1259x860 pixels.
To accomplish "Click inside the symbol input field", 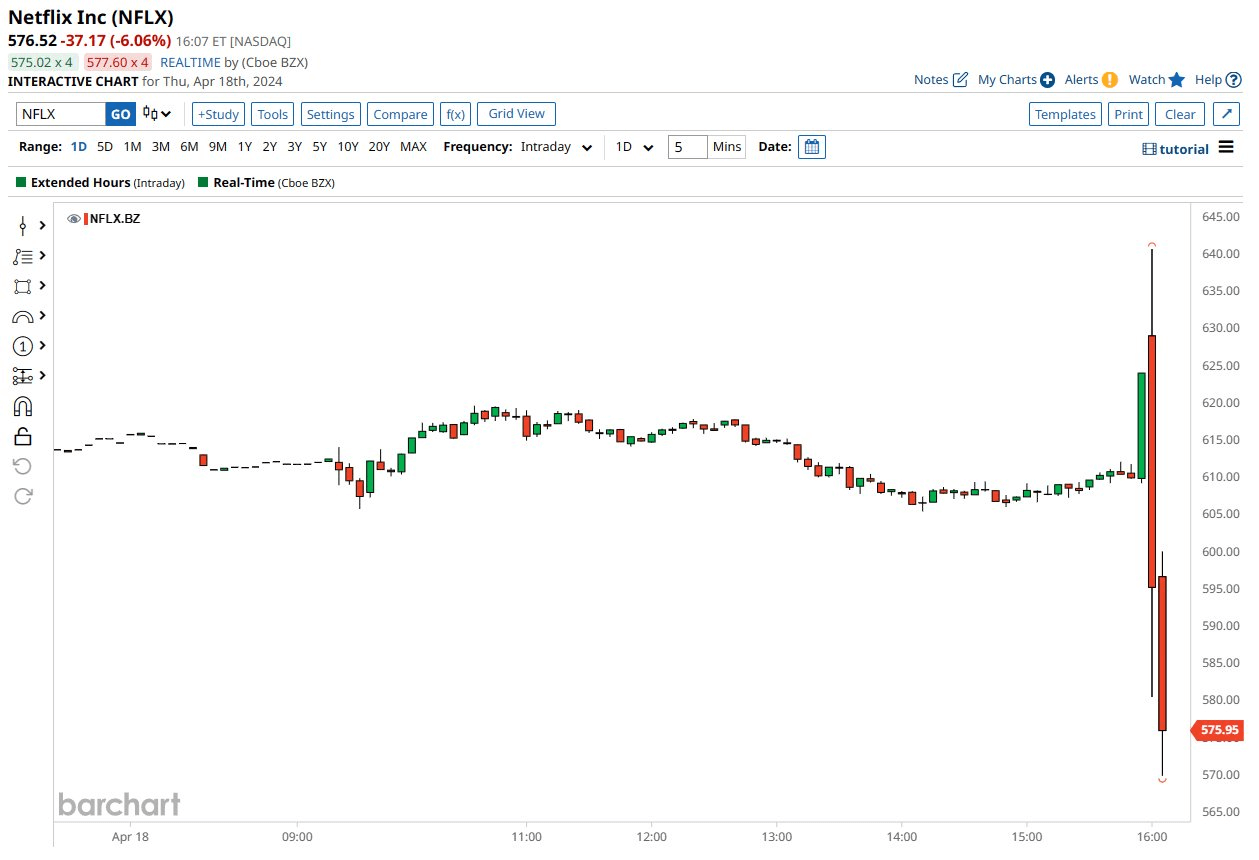I will click(60, 114).
